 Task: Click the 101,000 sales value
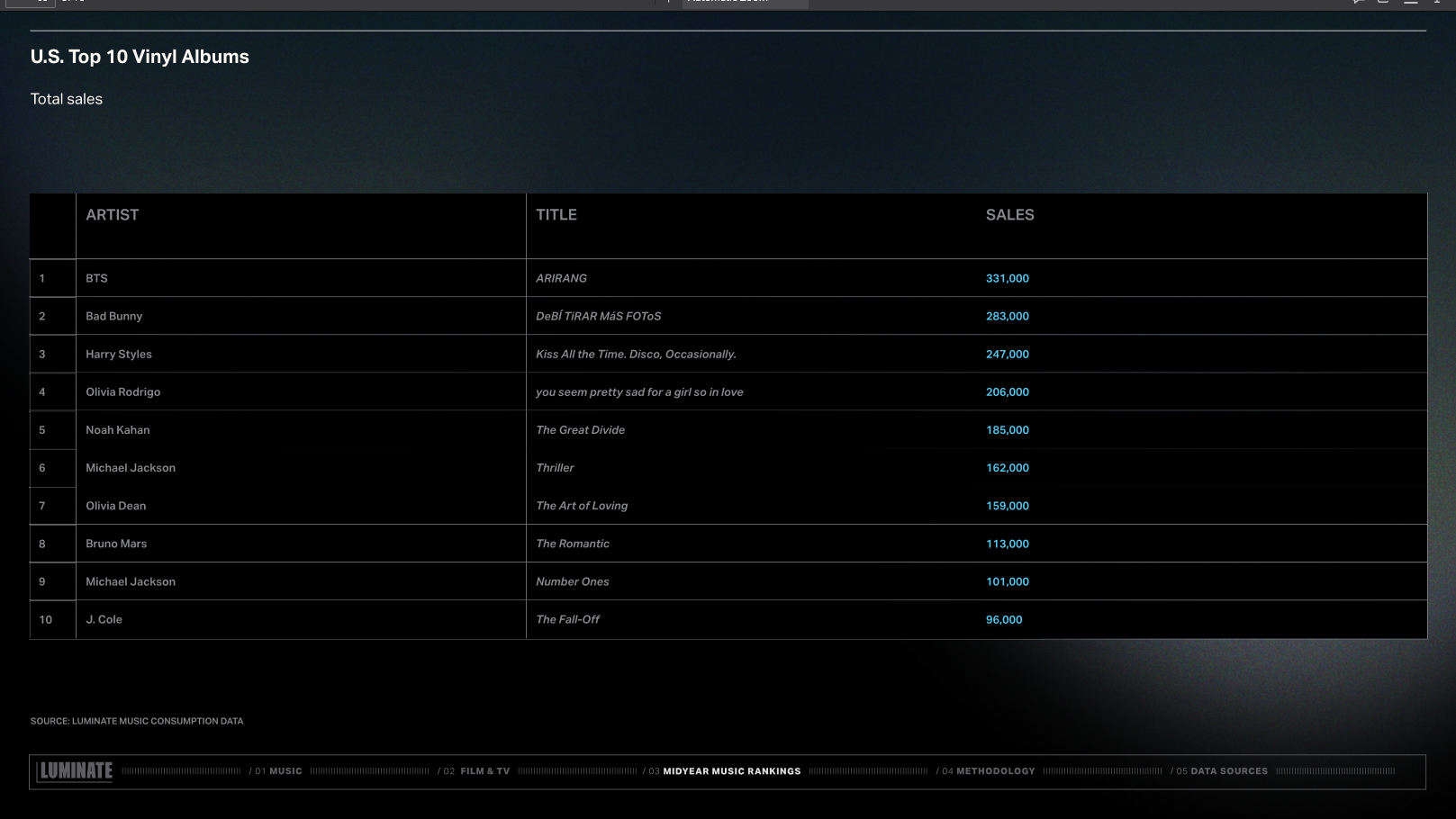click(1008, 581)
